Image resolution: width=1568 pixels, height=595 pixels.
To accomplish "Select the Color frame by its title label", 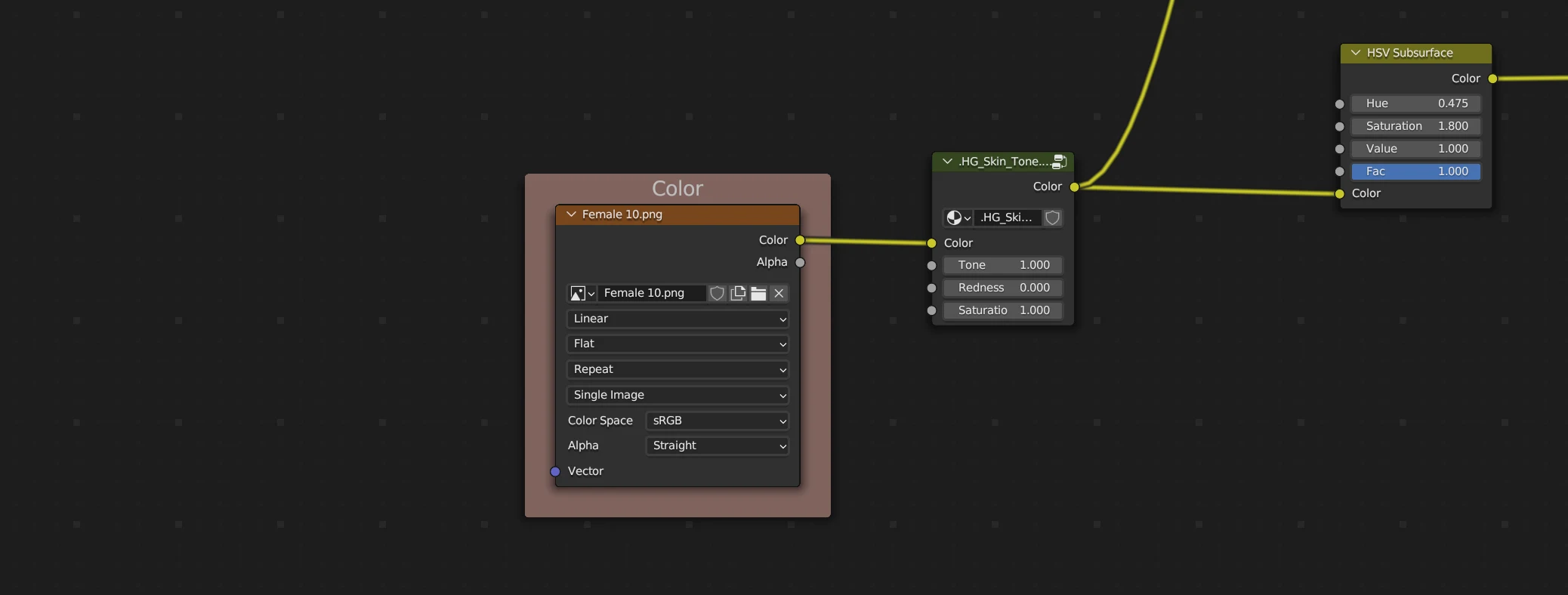I will pyautogui.click(x=678, y=188).
